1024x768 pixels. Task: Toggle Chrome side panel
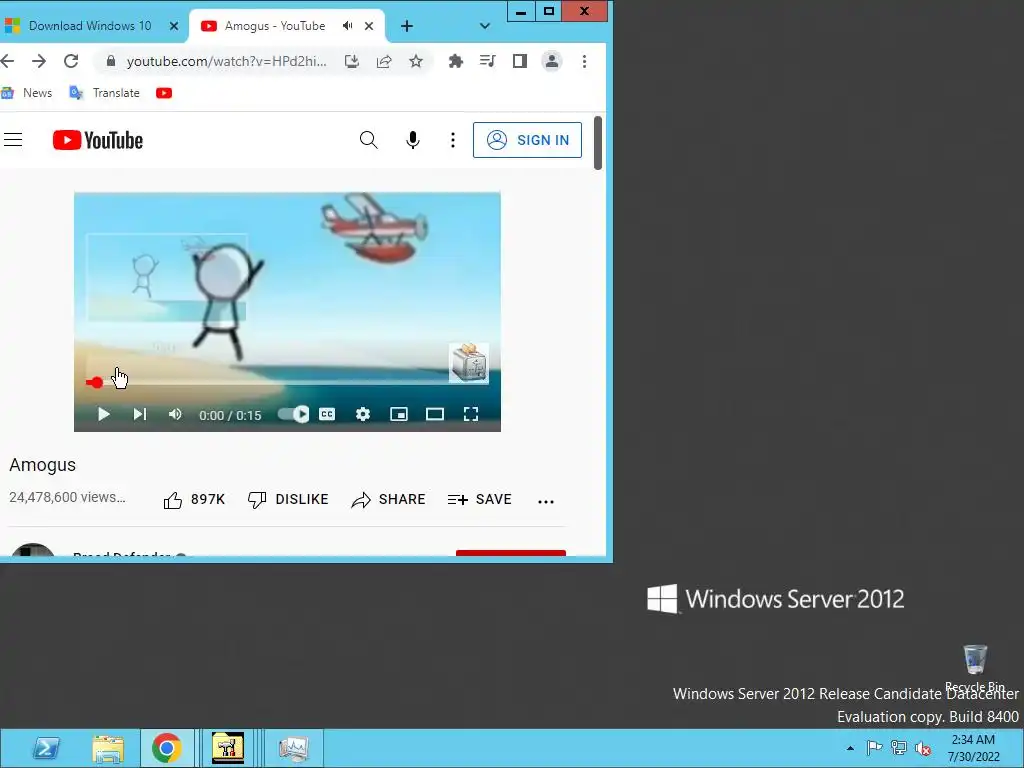[520, 61]
